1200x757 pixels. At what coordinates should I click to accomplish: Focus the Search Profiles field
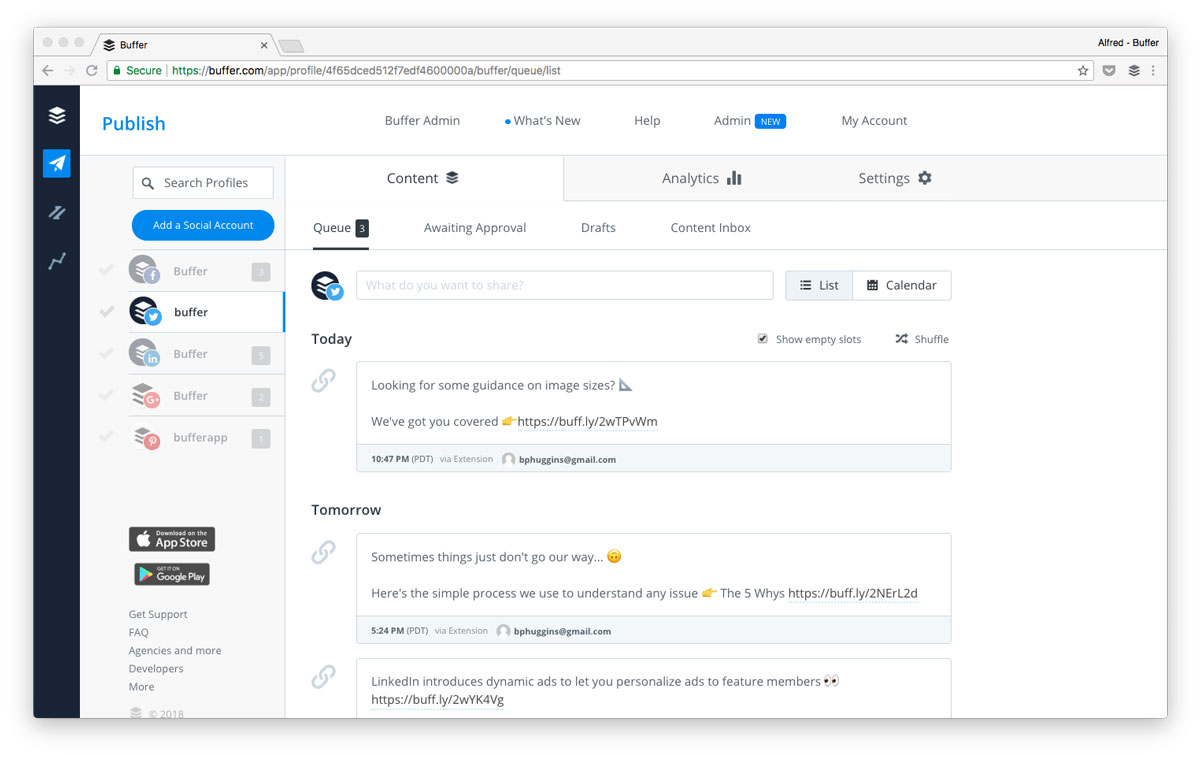coord(203,183)
